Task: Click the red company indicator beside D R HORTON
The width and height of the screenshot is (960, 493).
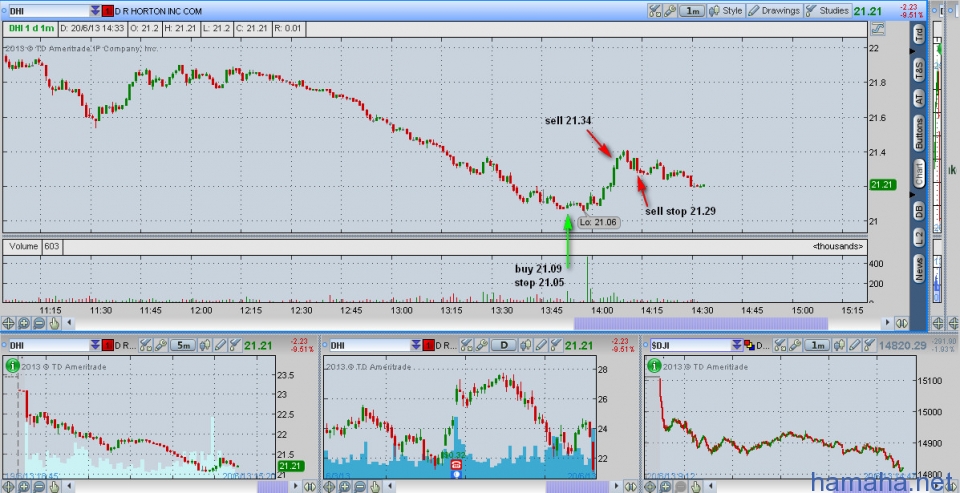Action: [x=108, y=11]
